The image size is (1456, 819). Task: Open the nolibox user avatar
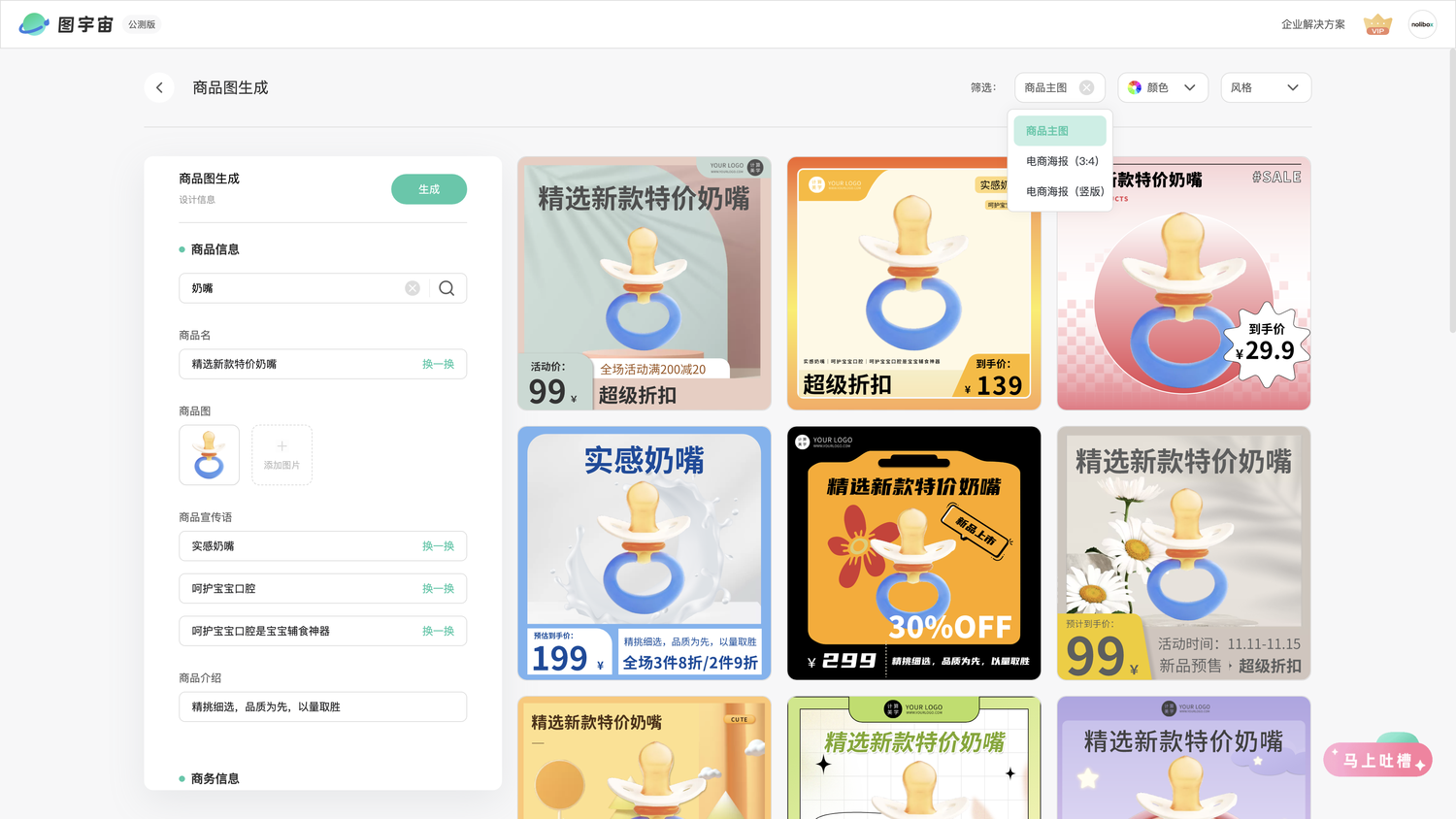[x=1422, y=24]
